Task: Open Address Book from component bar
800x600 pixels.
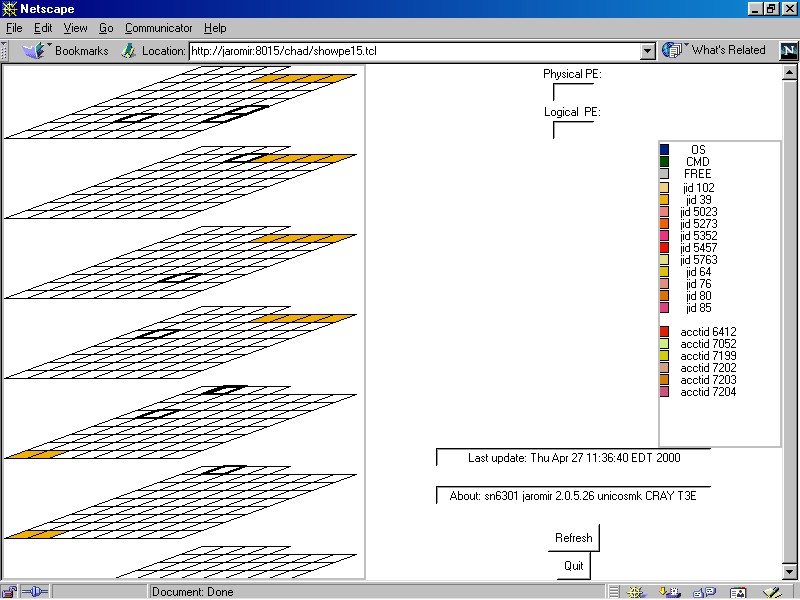Action: tap(738, 592)
